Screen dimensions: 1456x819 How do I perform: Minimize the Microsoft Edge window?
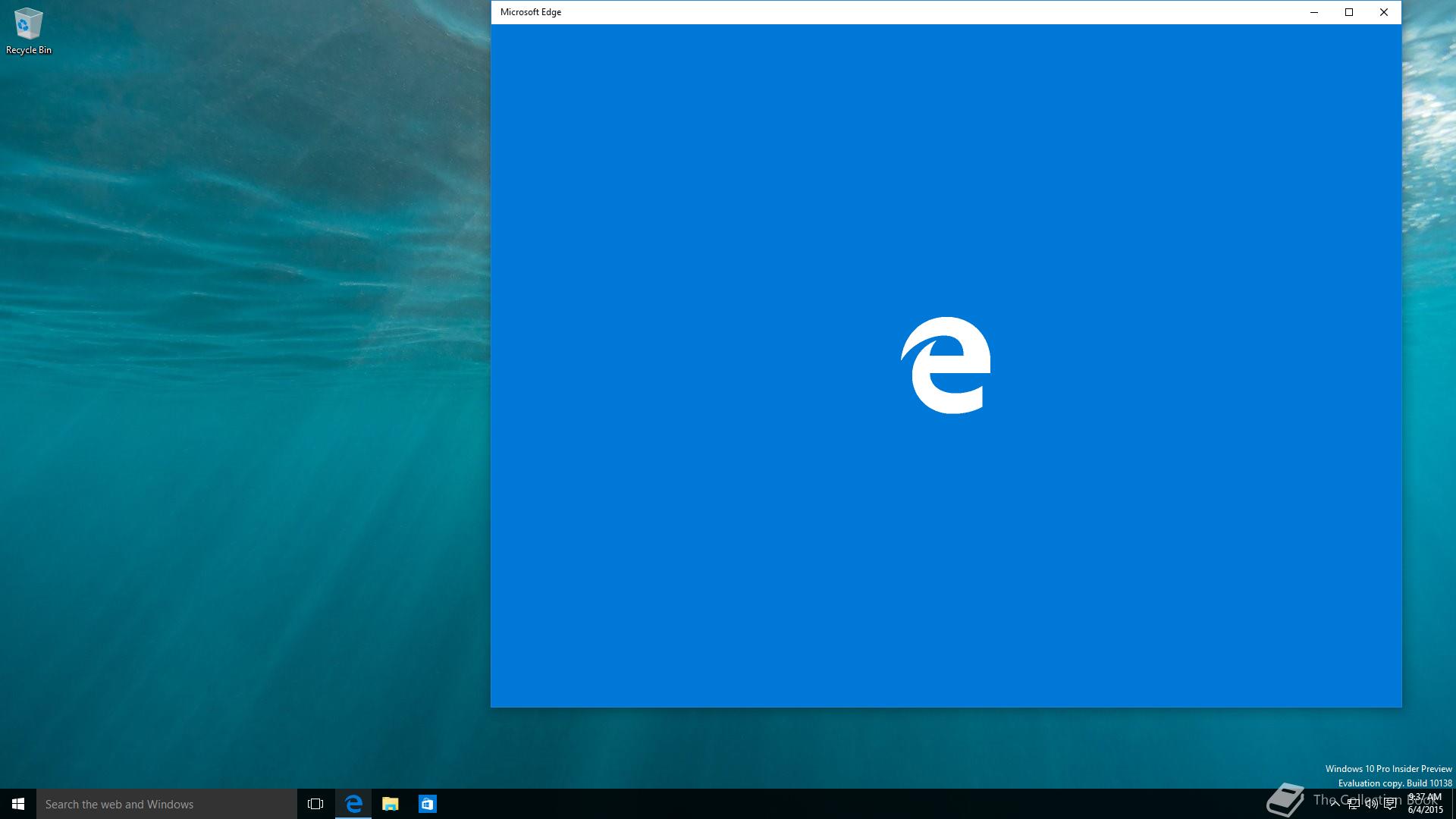1314,12
